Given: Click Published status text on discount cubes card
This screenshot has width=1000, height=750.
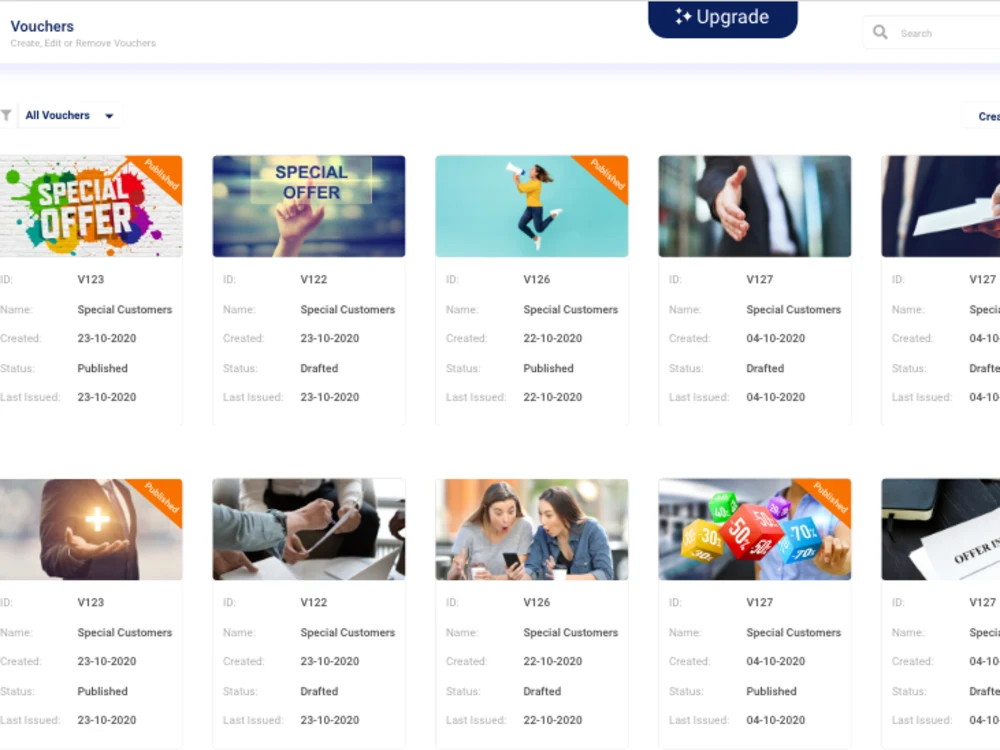Looking at the screenshot, I should click(772, 691).
